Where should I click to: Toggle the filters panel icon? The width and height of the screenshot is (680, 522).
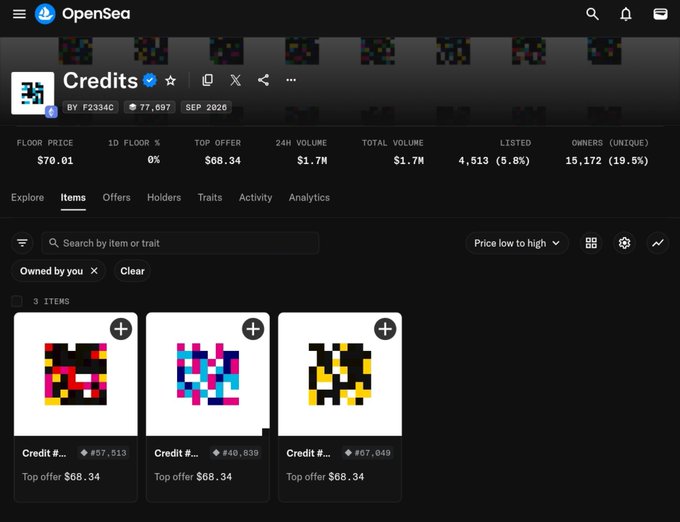pyautogui.click(x=22, y=243)
